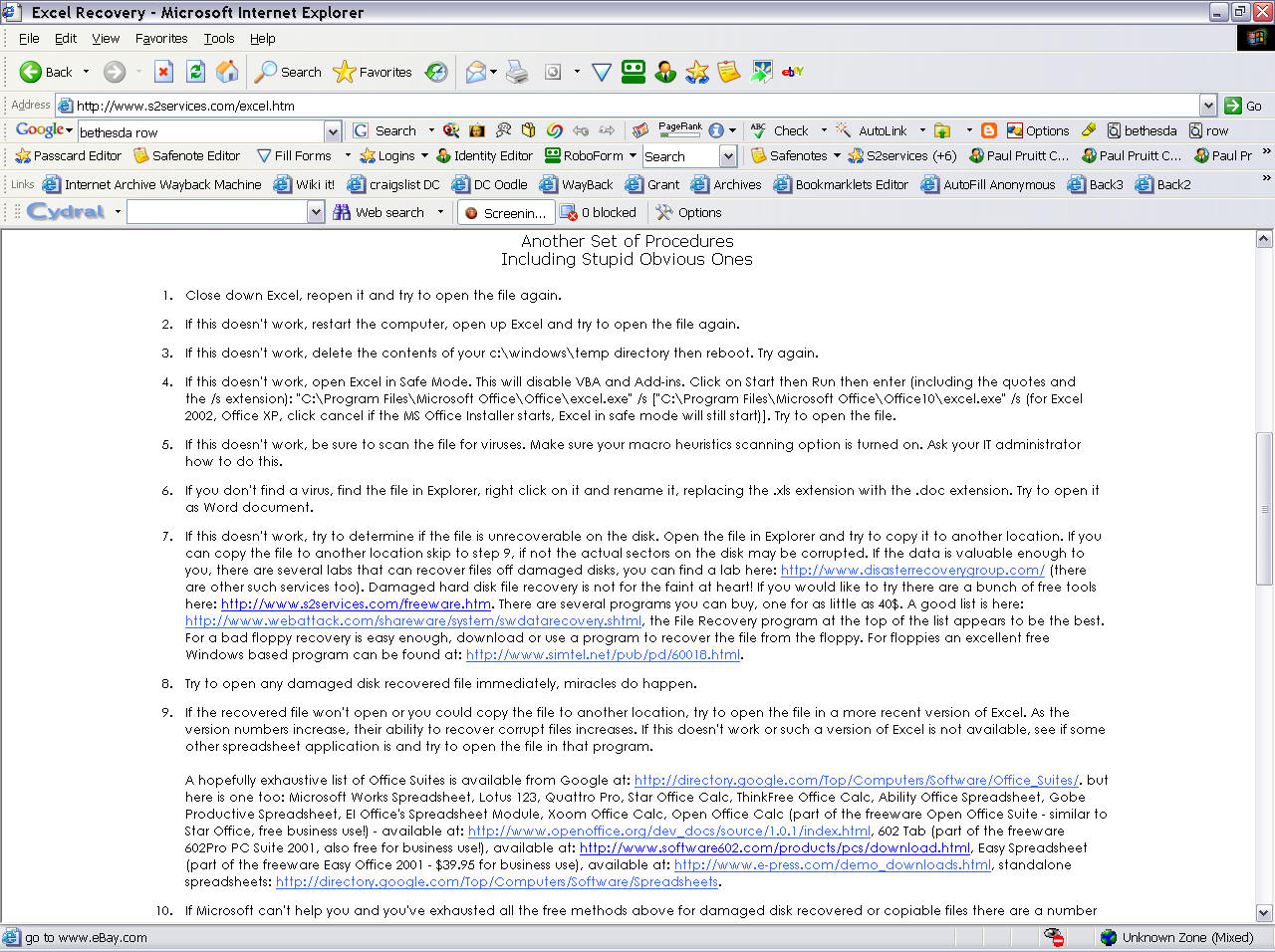
Task: Click the eBay toolbar icon
Action: click(793, 72)
